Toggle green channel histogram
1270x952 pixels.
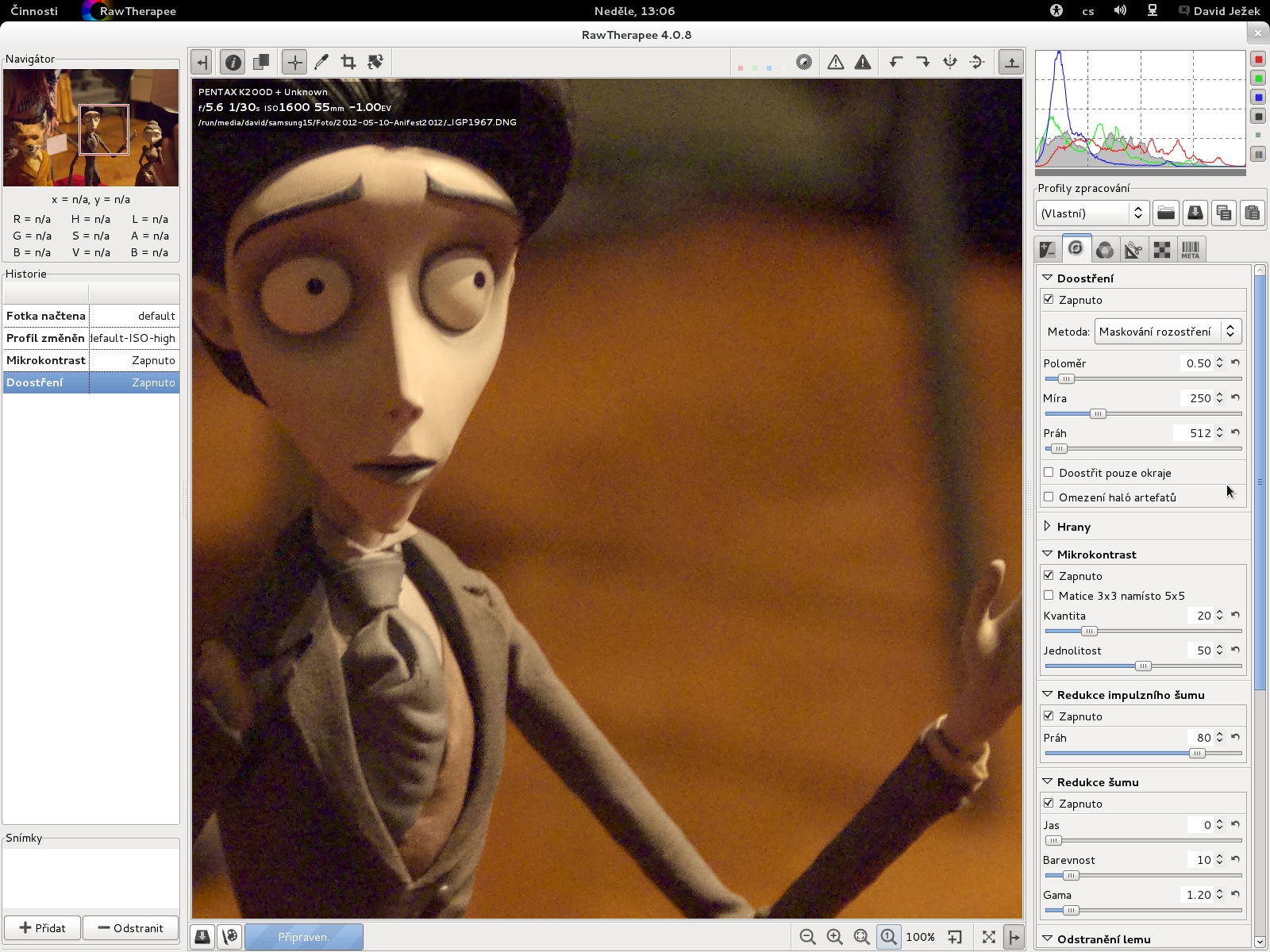tap(1258, 79)
